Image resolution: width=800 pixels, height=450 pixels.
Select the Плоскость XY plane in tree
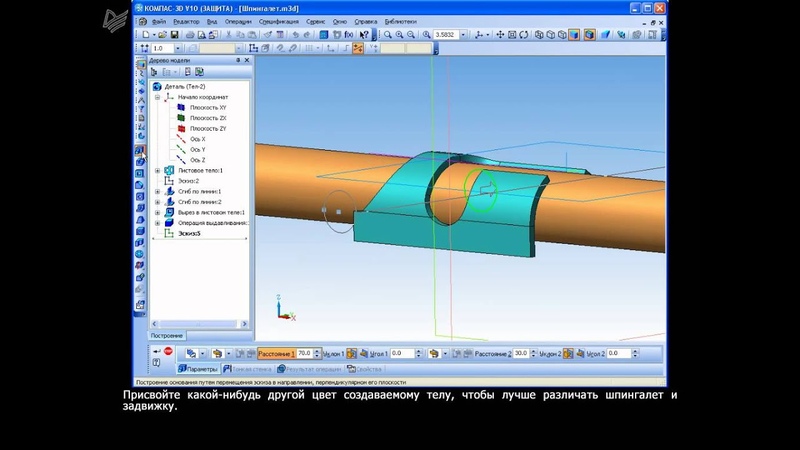(x=207, y=107)
